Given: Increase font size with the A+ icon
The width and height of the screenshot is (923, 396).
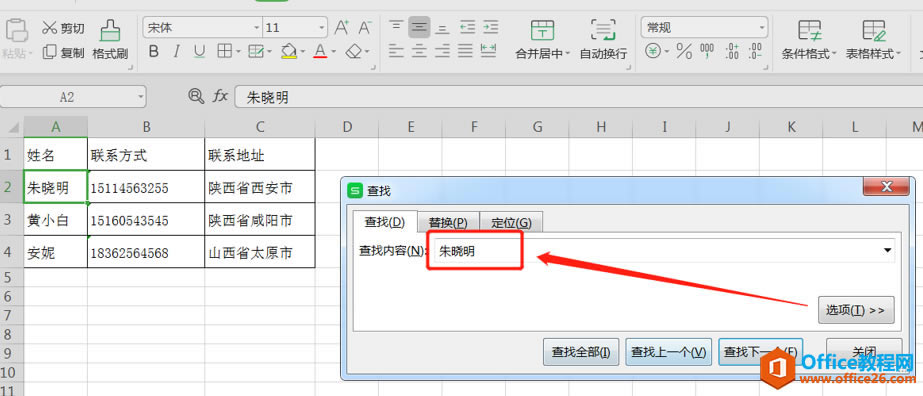Looking at the screenshot, I should (x=341, y=28).
